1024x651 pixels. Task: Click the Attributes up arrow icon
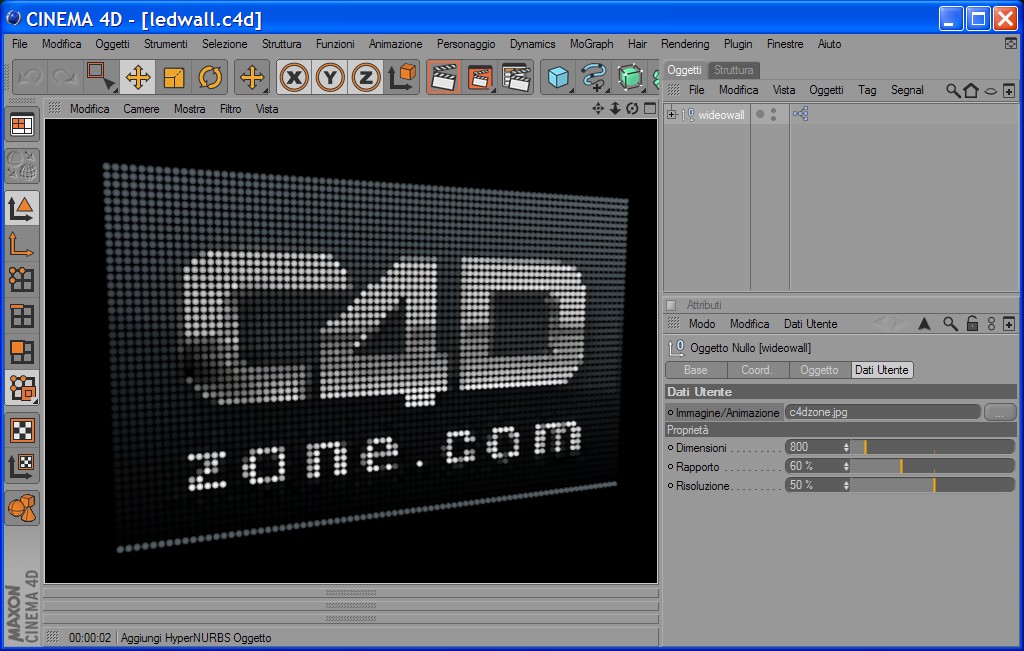pyautogui.click(x=924, y=324)
